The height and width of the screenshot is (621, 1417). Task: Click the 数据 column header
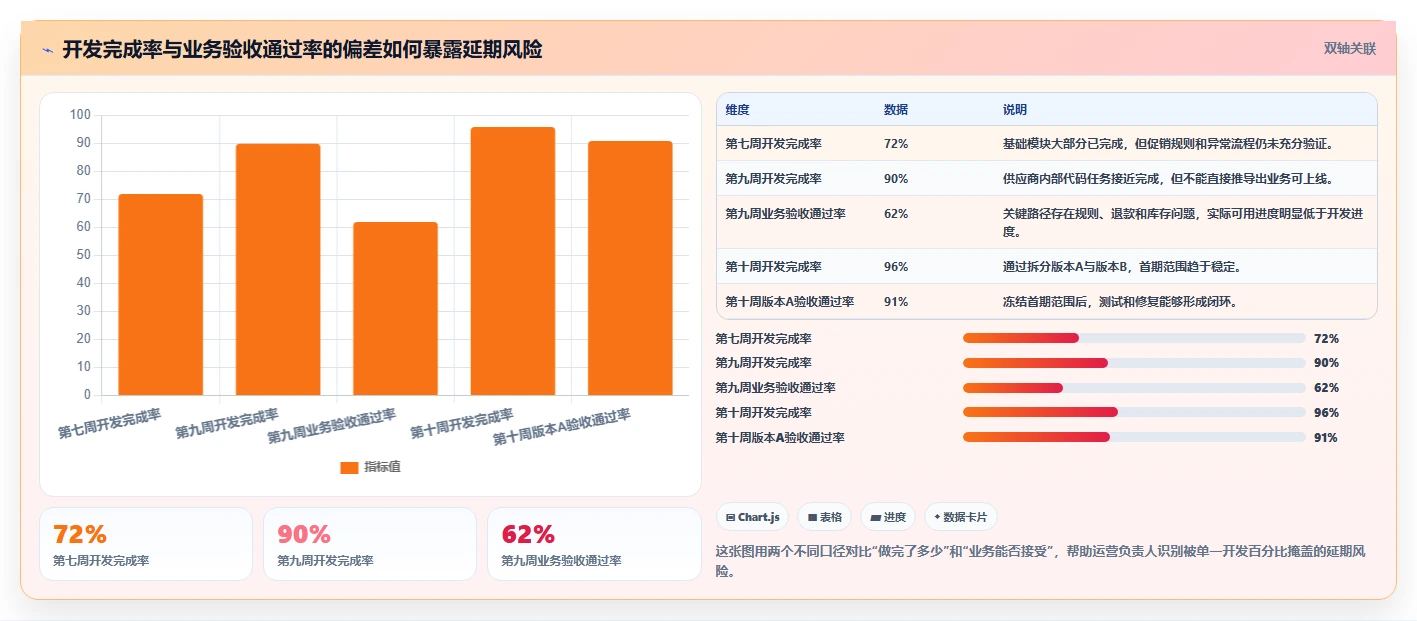click(896, 110)
